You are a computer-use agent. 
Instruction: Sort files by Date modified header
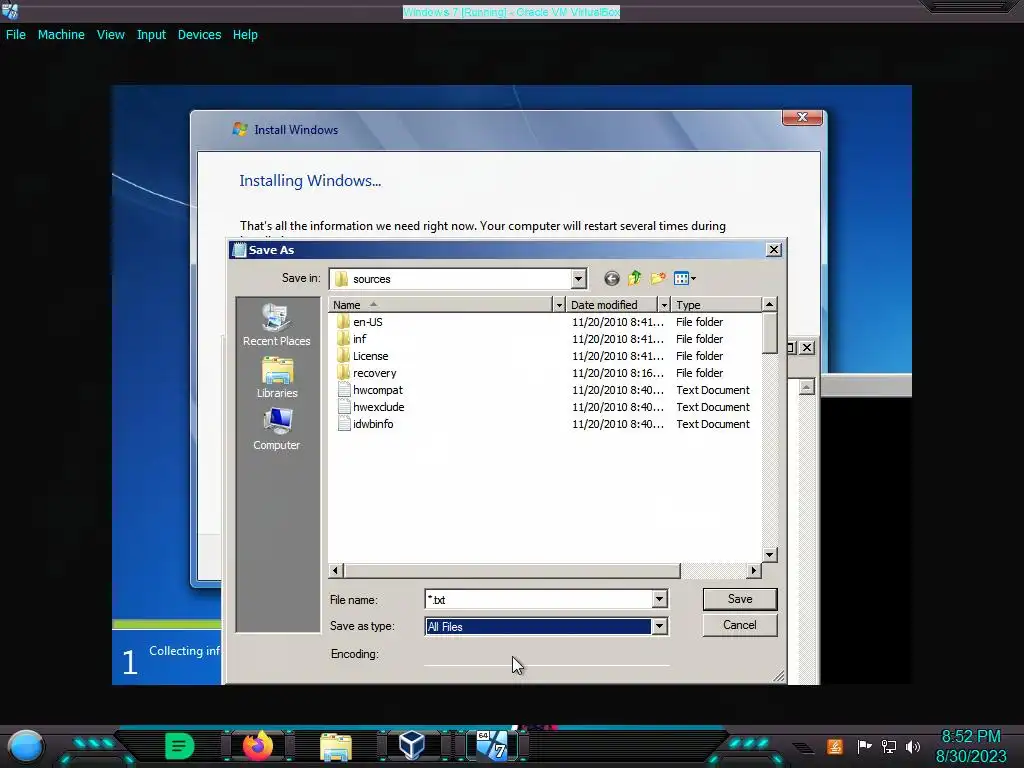coord(612,305)
